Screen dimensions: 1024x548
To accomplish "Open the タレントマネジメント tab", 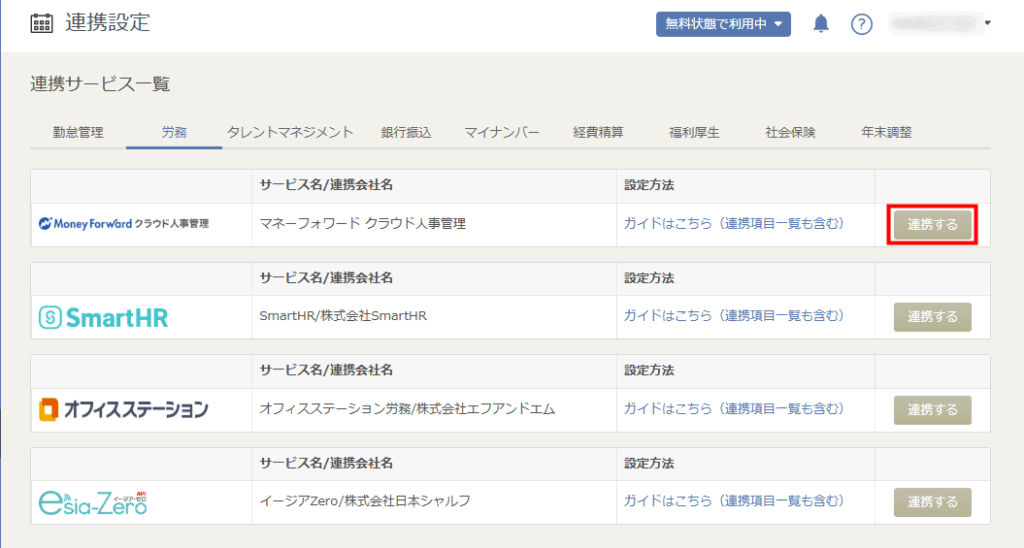I will 290,132.
